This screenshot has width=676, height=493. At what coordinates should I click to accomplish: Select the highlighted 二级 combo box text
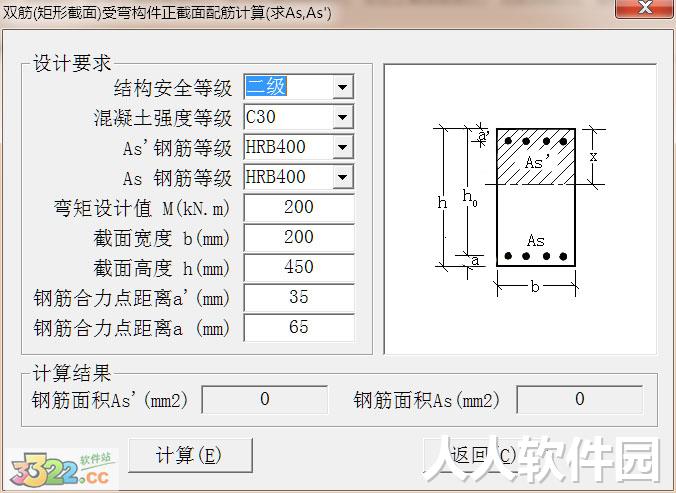tap(266, 87)
